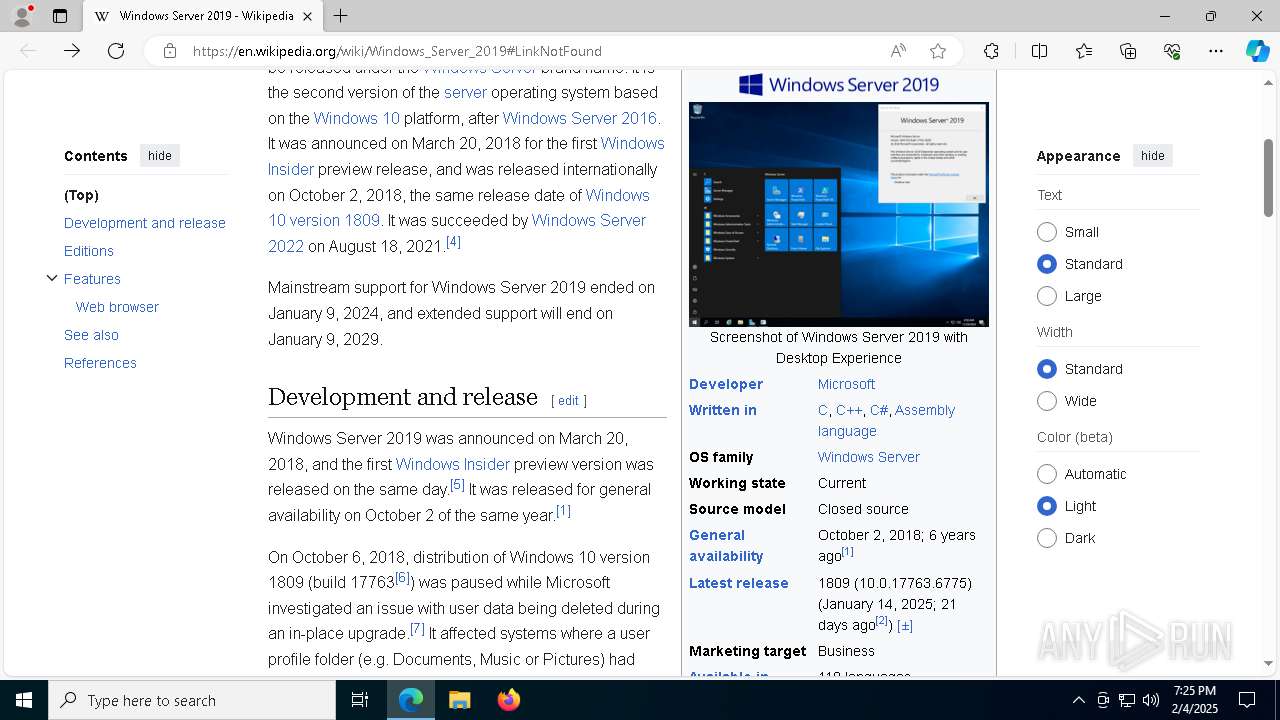This screenshot has height=720, width=1280.
Task: Hide the Contents sidebar
Action: pos(160,156)
